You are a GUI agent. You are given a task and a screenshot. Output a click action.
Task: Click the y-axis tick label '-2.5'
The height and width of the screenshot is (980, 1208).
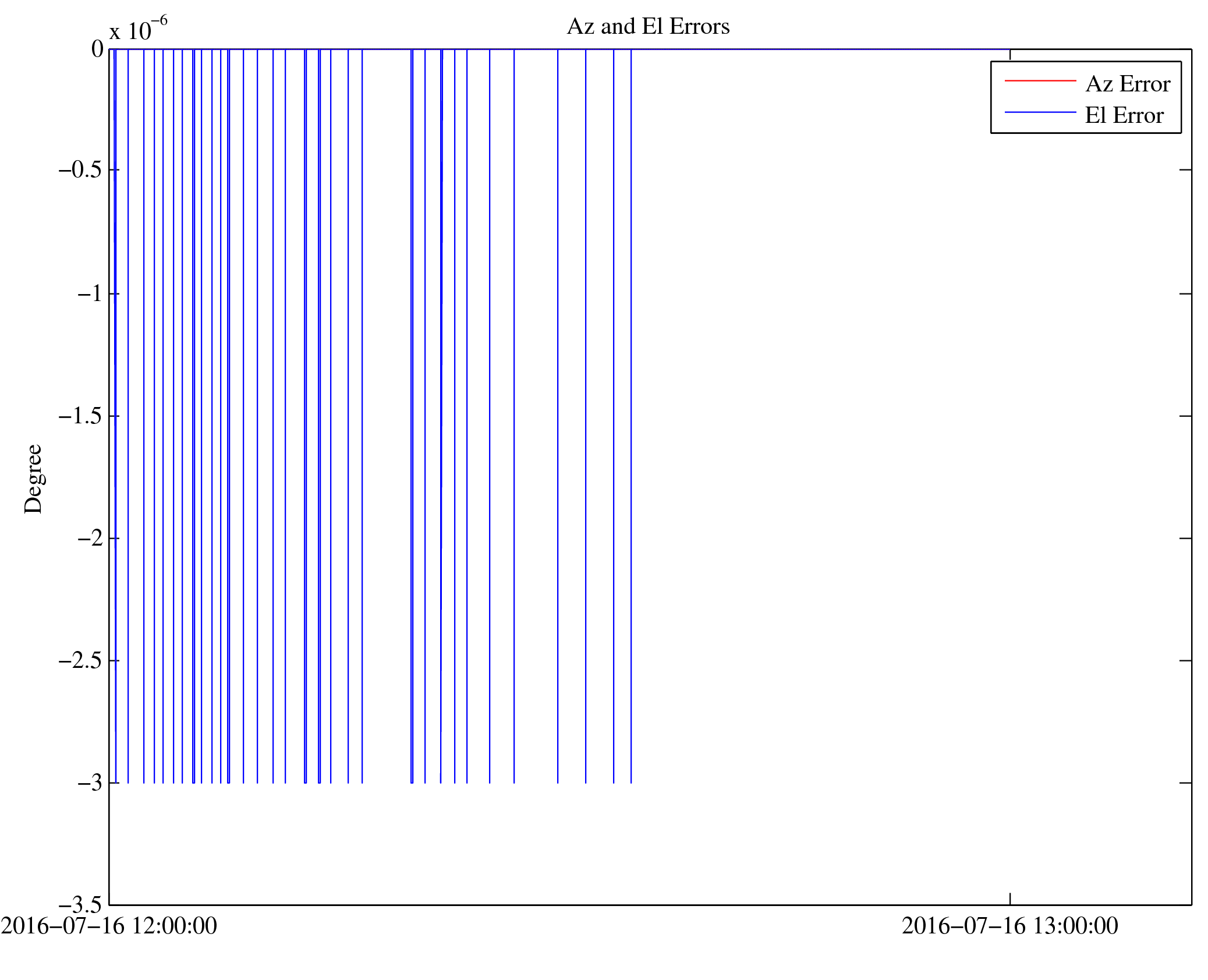coord(80,660)
